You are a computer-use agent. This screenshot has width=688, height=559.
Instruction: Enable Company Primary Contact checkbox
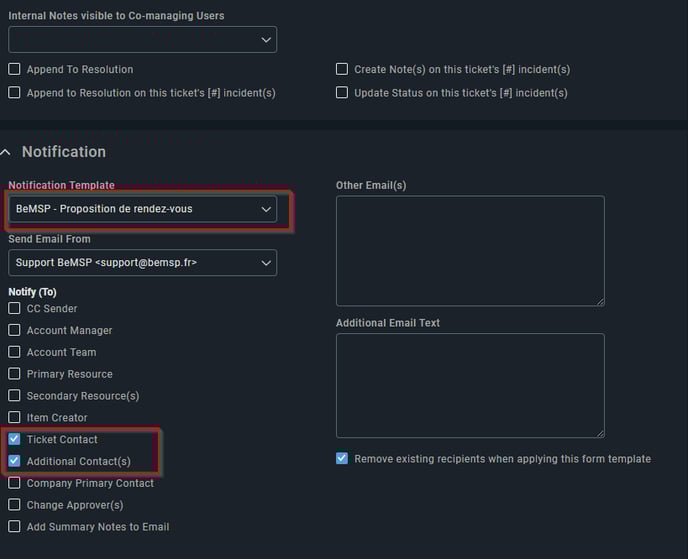(x=14, y=483)
